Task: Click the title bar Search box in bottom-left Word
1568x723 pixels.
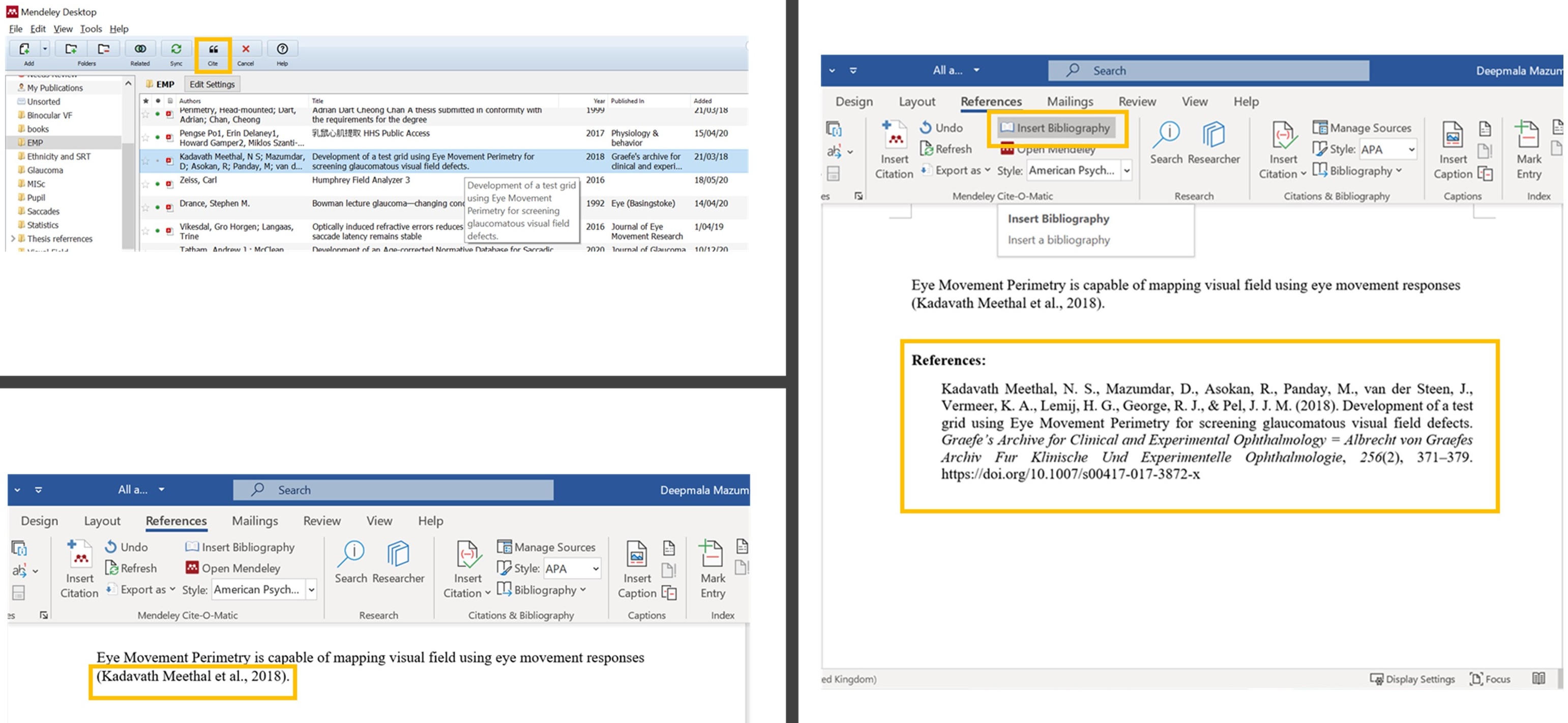Action: pyautogui.click(x=393, y=490)
